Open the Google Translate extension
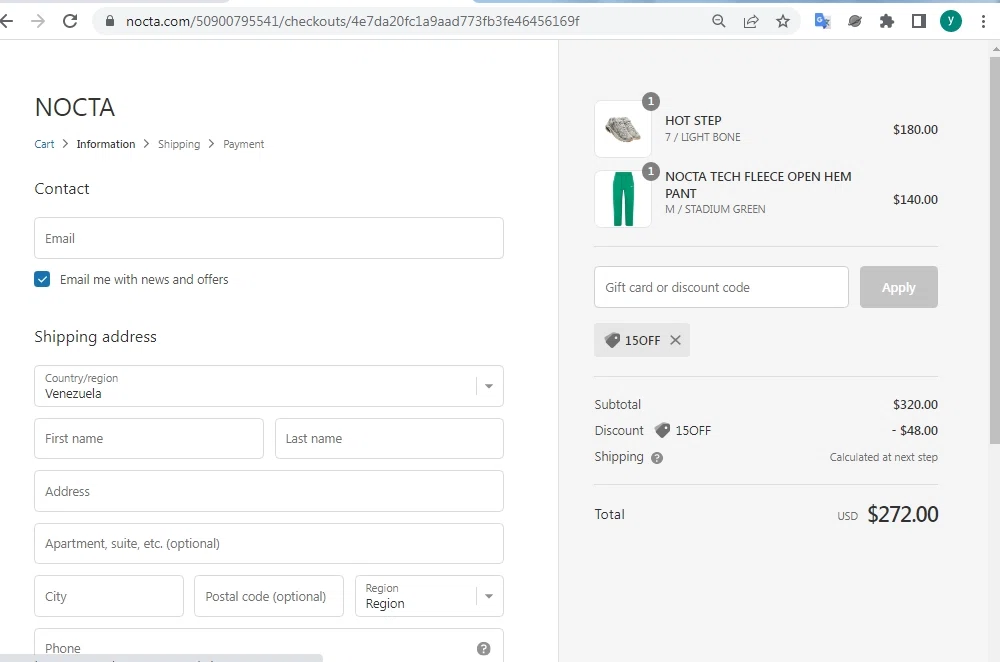Viewport: 1000px width, 662px height. coord(822,21)
